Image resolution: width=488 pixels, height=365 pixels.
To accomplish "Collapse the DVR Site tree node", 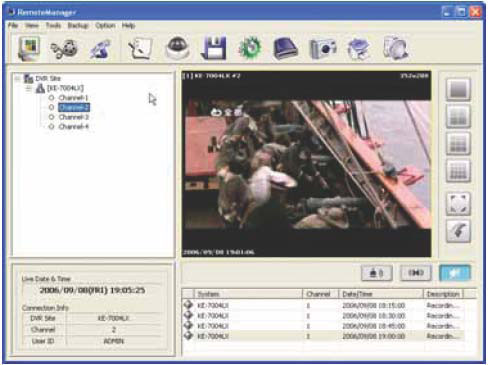I will tap(18, 79).
